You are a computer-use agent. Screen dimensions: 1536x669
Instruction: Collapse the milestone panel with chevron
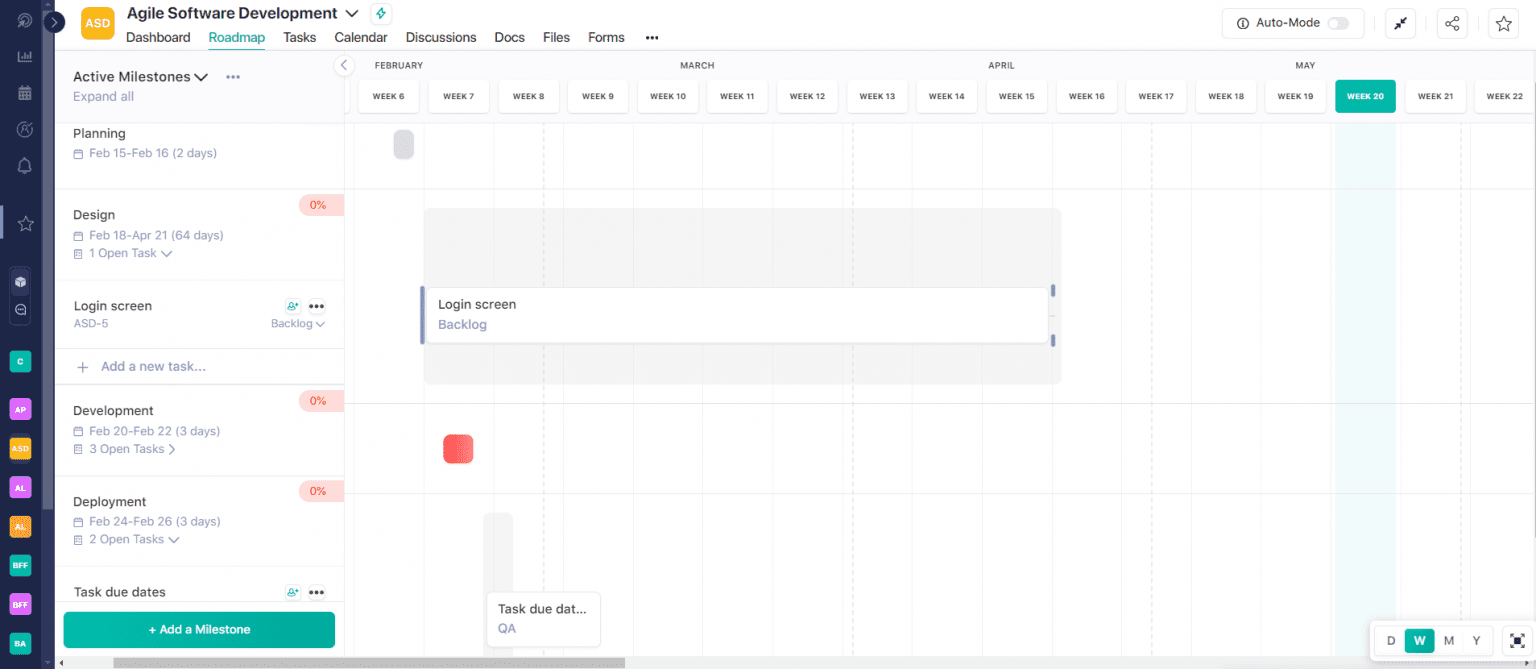(x=344, y=65)
